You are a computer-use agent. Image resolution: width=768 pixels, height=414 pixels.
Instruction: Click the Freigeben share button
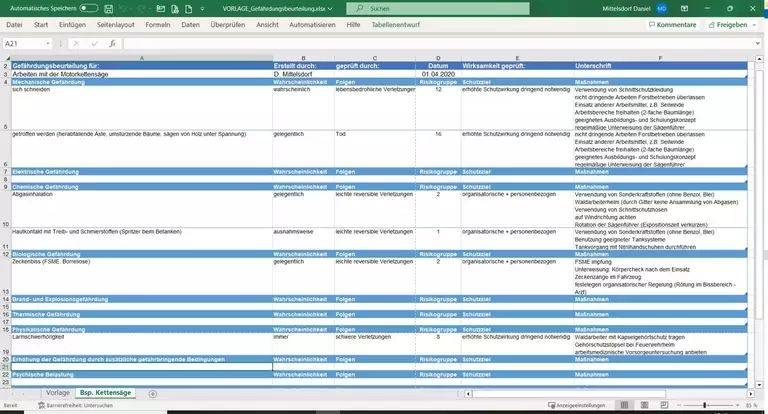[x=728, y=24]
